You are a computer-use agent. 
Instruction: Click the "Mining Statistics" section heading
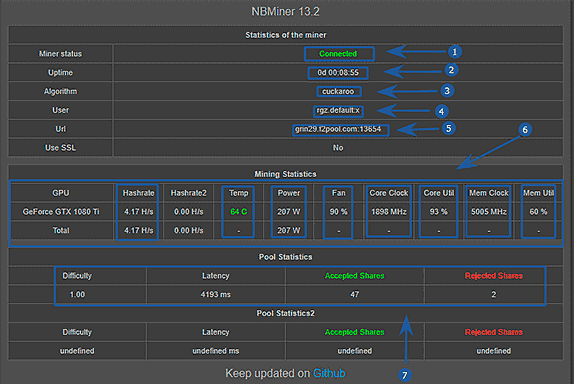point(286,174)
